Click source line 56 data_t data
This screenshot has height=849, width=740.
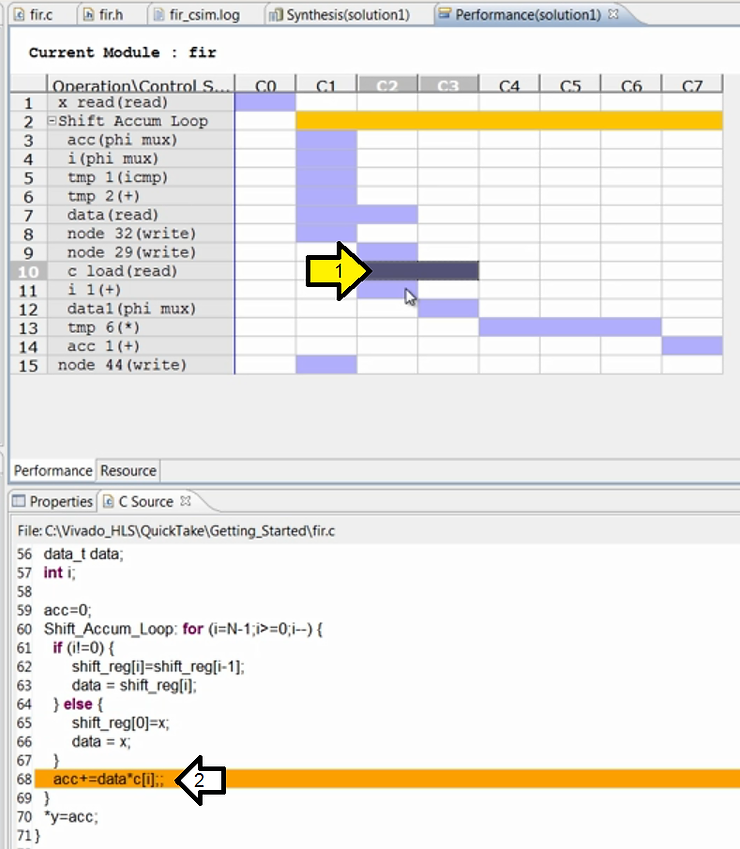click(x=83, y=554)
